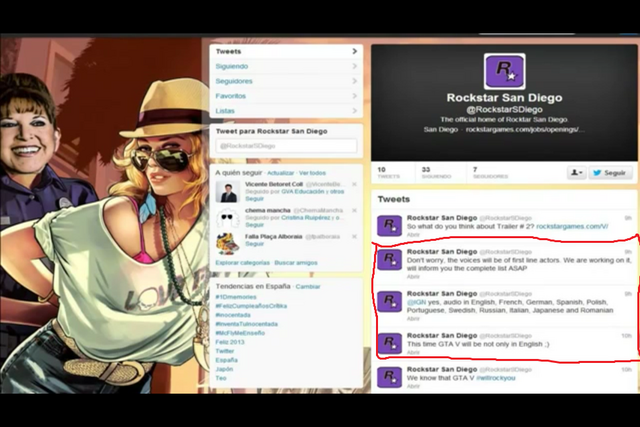The height and width of the screenshot is (427, 640).
Task: Click Abrir under the first line actors tweet
Action: pos(413,276)
